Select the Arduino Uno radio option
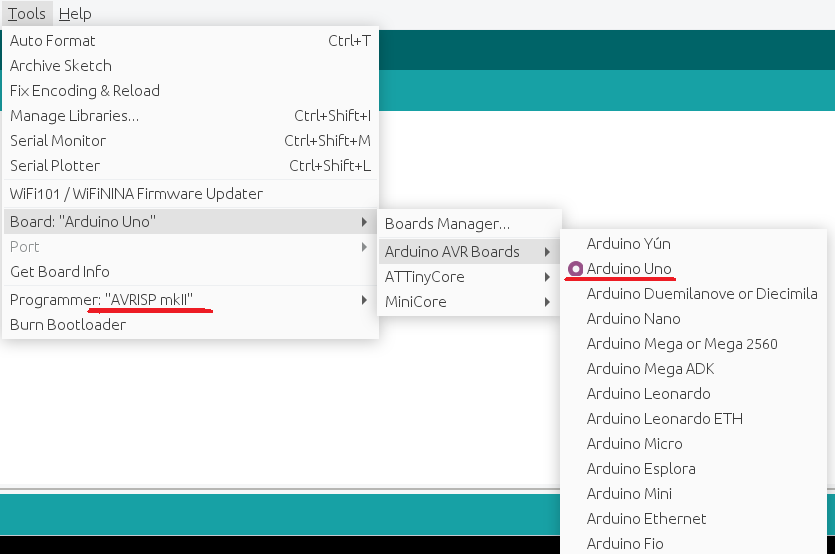Image resolution: width=835 pixels, height=554 pixels. coord(693,268)
